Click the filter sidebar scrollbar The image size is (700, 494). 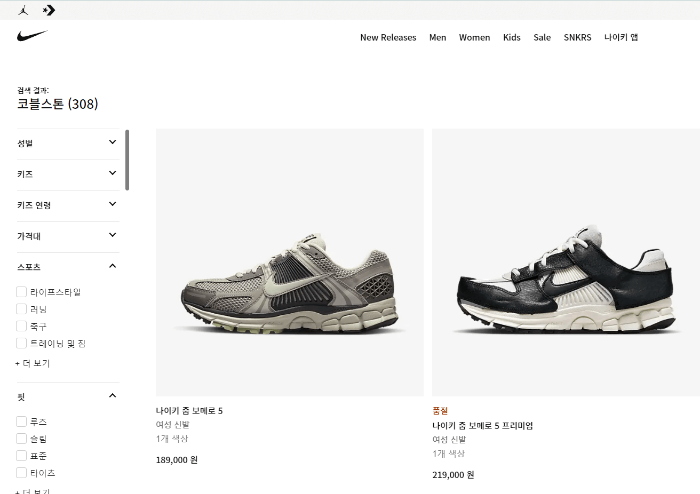coord(127,160)
